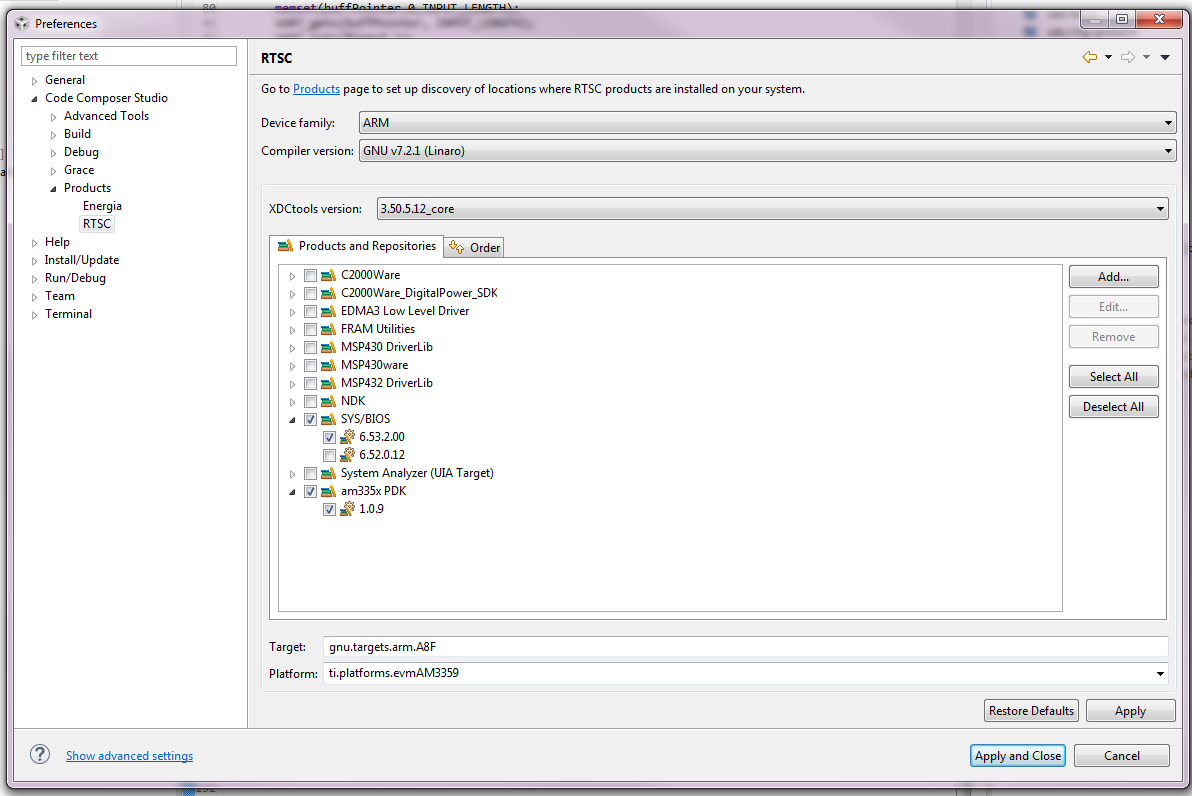Click the Deselect All button
The image size is (1192, 796).
pyautogui.click(x=1114, y=407)
